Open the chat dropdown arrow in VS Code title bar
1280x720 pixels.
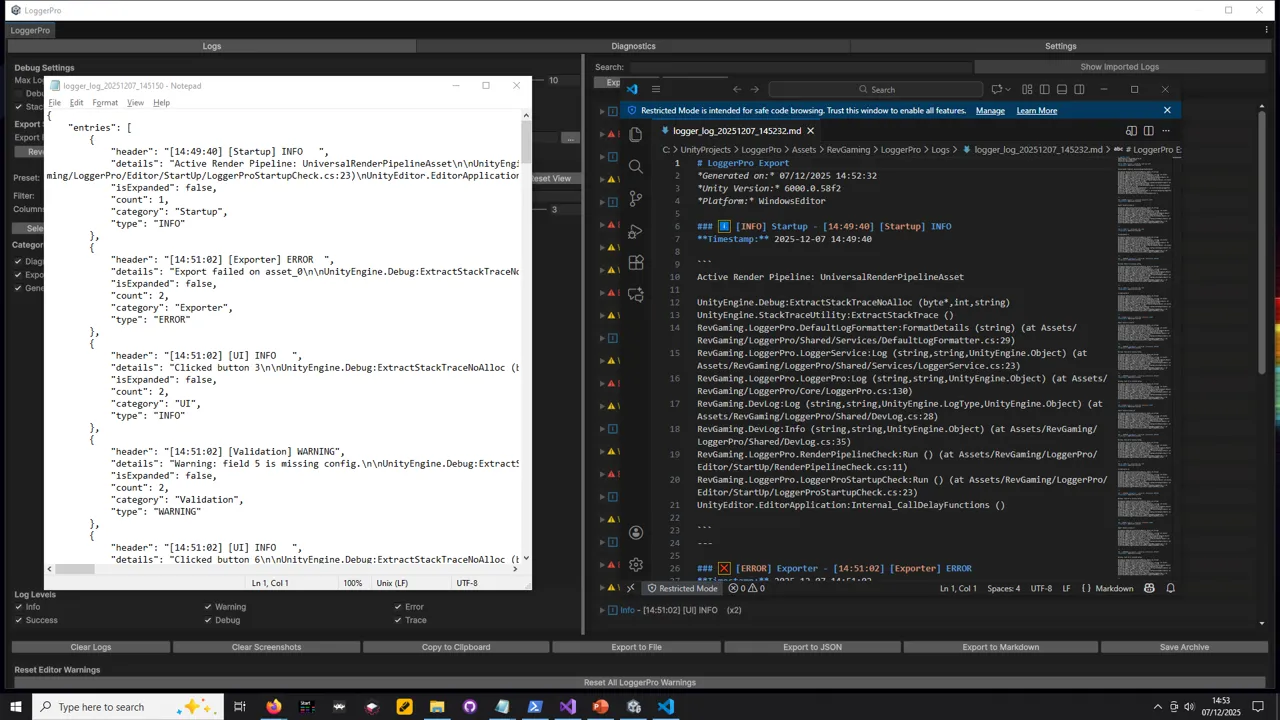1007,89
